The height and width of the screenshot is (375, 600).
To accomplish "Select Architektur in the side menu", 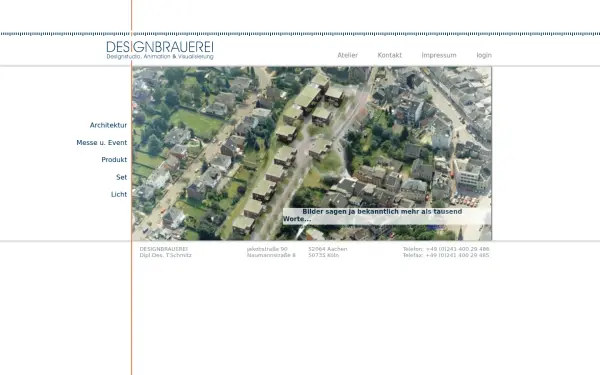I will [x=108, y=125].
